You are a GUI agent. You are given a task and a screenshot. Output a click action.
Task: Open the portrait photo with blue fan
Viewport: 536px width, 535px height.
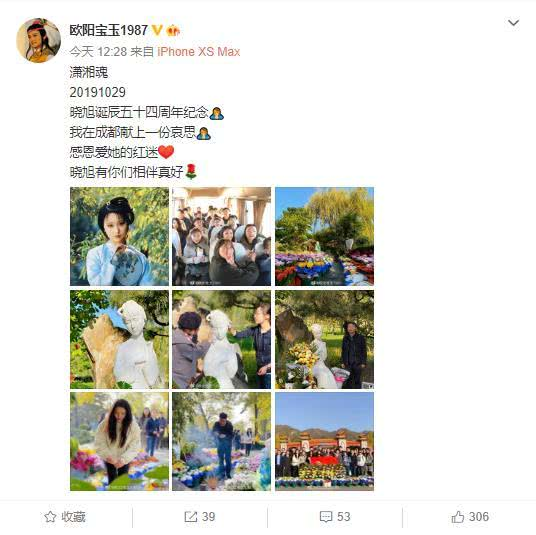tap(119, 236)
